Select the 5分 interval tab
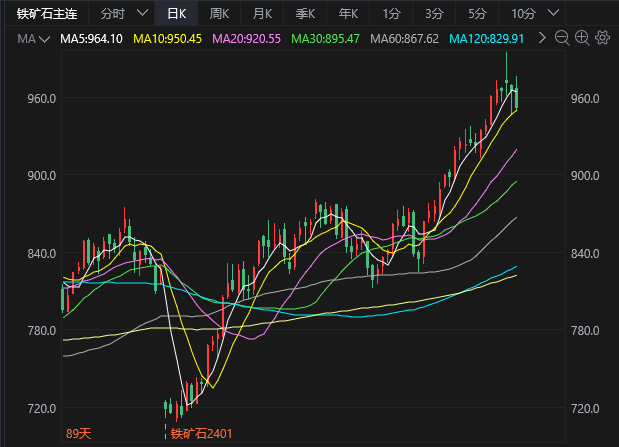 point(477,14)
